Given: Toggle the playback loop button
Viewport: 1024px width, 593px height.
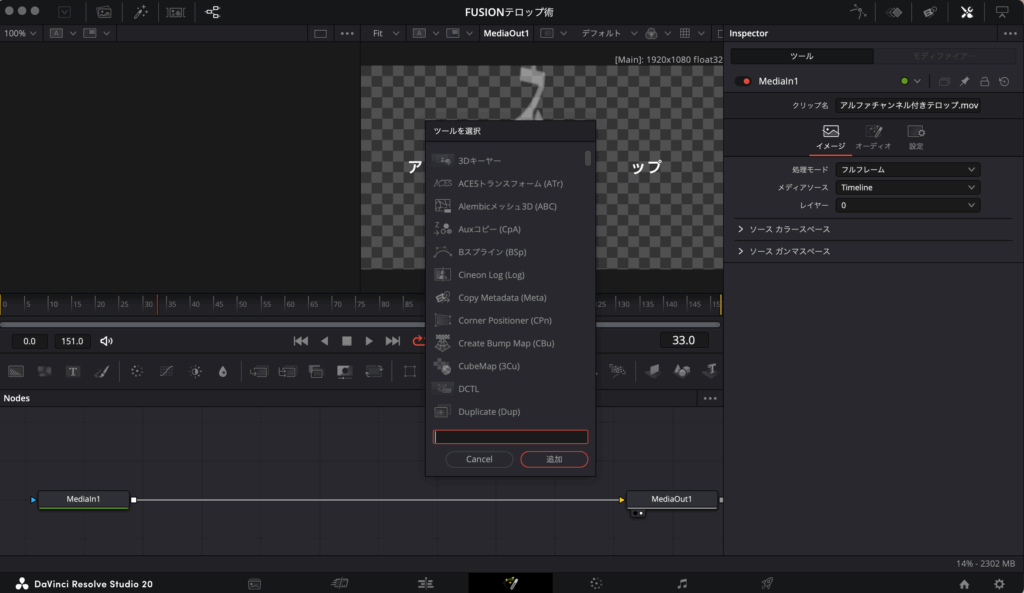Looking at the screenshot, I should [418, 341].
